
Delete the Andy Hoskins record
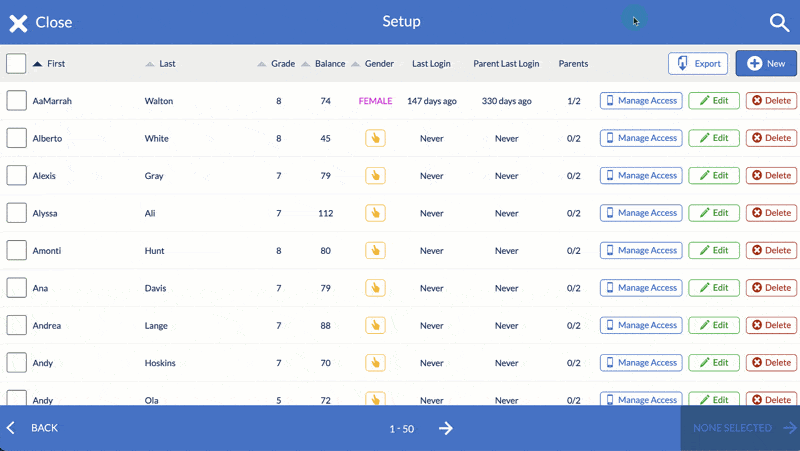771,363
